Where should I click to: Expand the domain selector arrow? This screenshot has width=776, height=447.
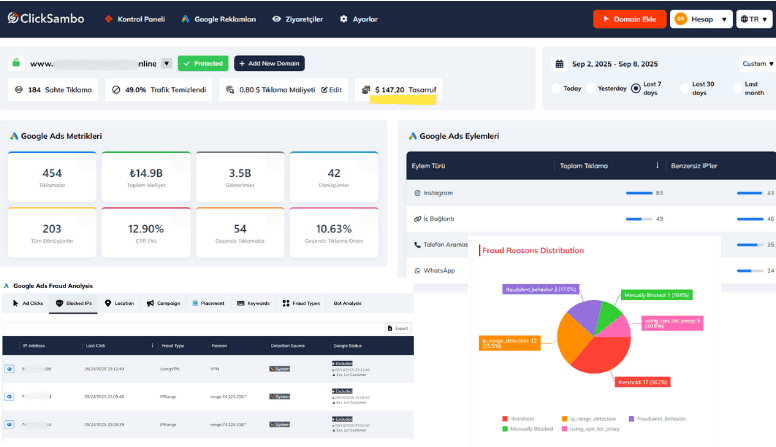167,63
